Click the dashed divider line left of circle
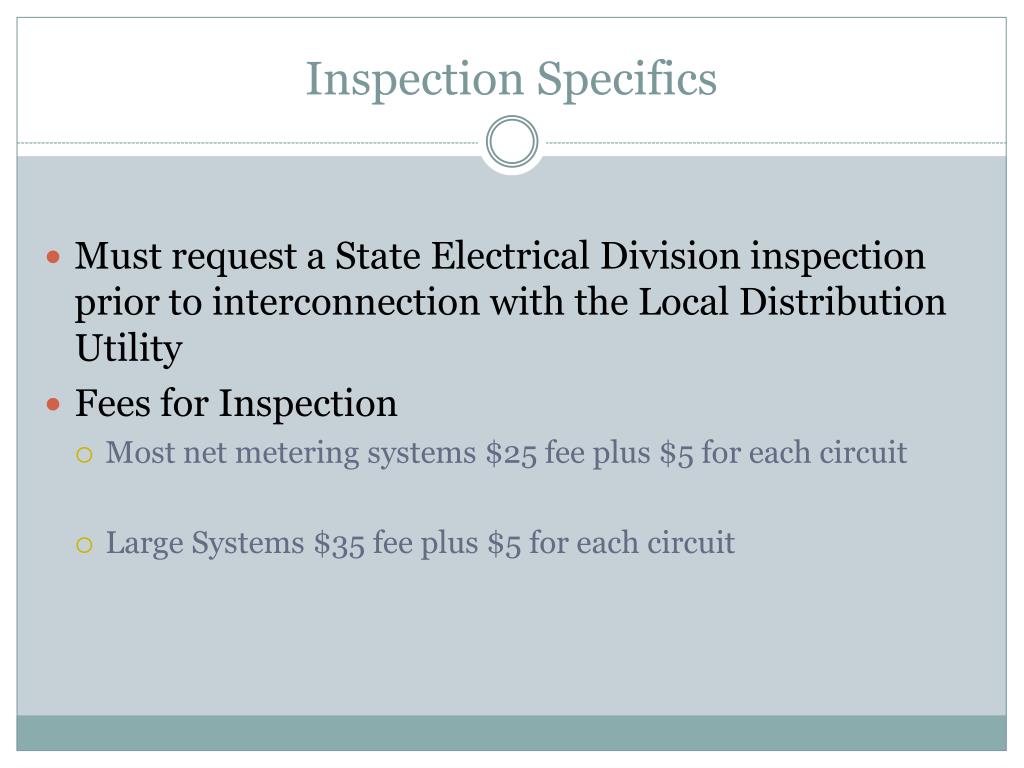This screenshot has width=1024, height=768. [248, 142]
